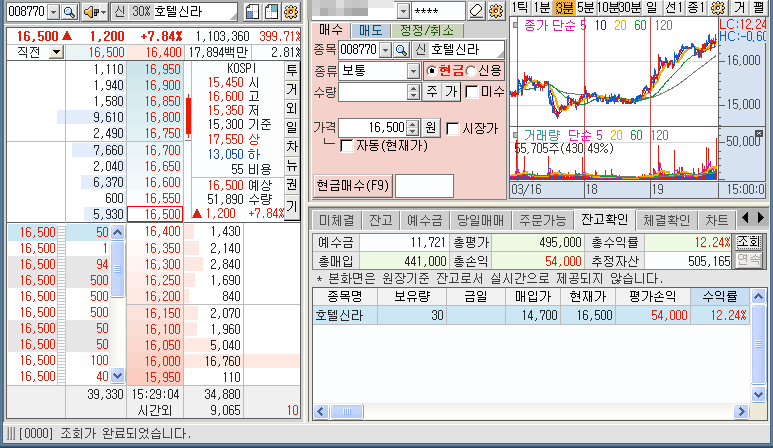Open the 종류 보통 order type dropdown
Viewport: 773px width, 448px height.
[x=413, y=71]
